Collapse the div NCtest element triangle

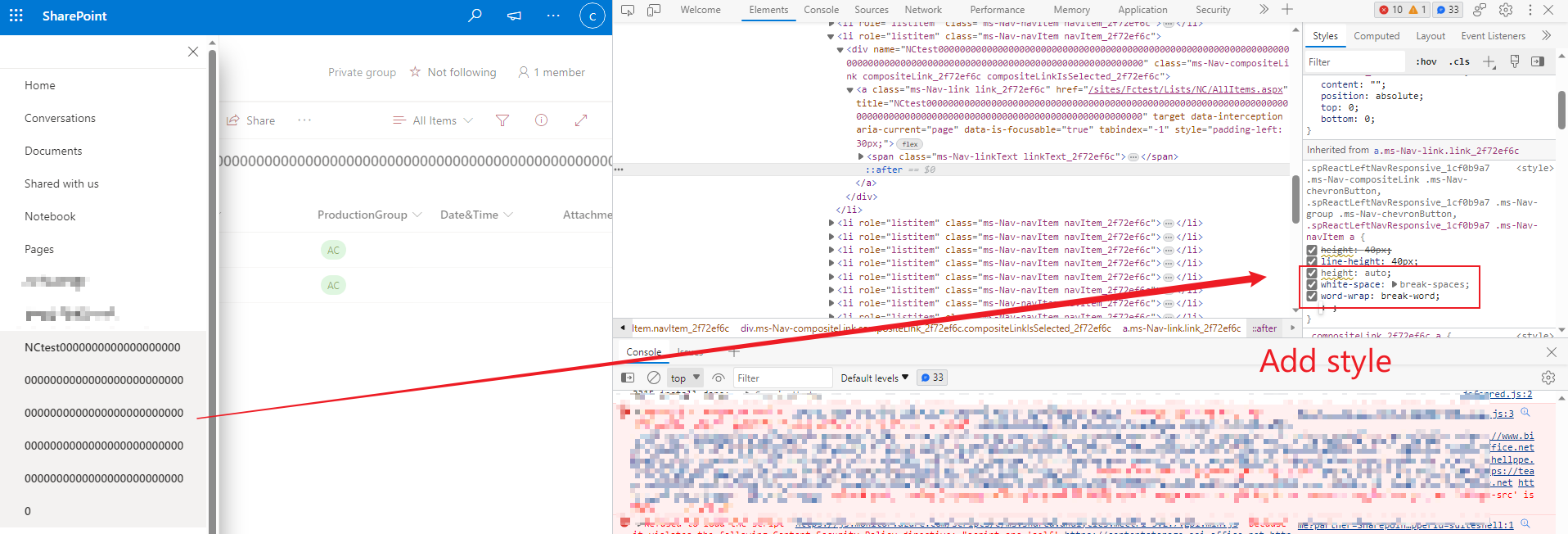click(840, 50)
